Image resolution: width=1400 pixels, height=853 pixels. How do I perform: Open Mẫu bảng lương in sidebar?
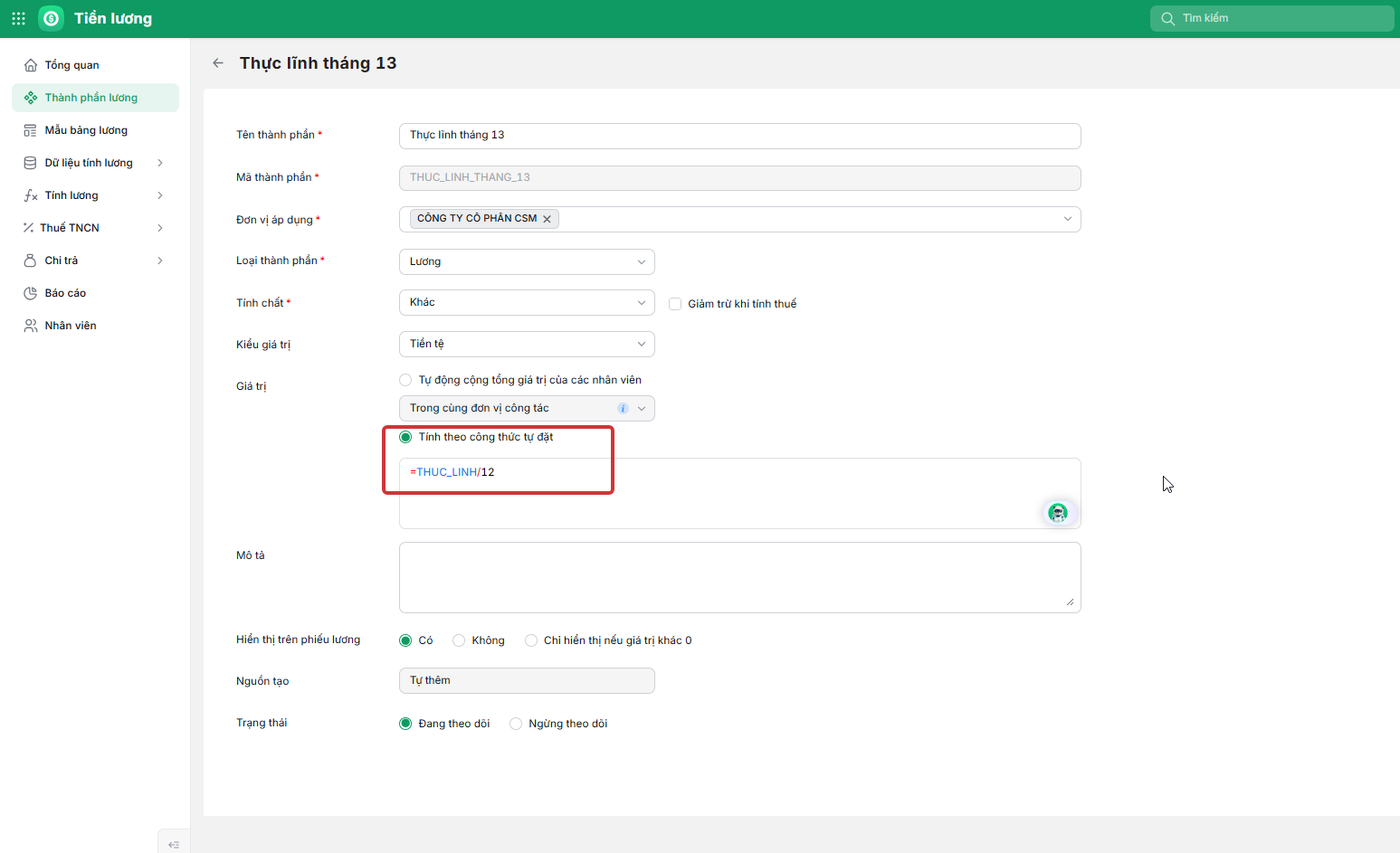click(x=95, y=130)
